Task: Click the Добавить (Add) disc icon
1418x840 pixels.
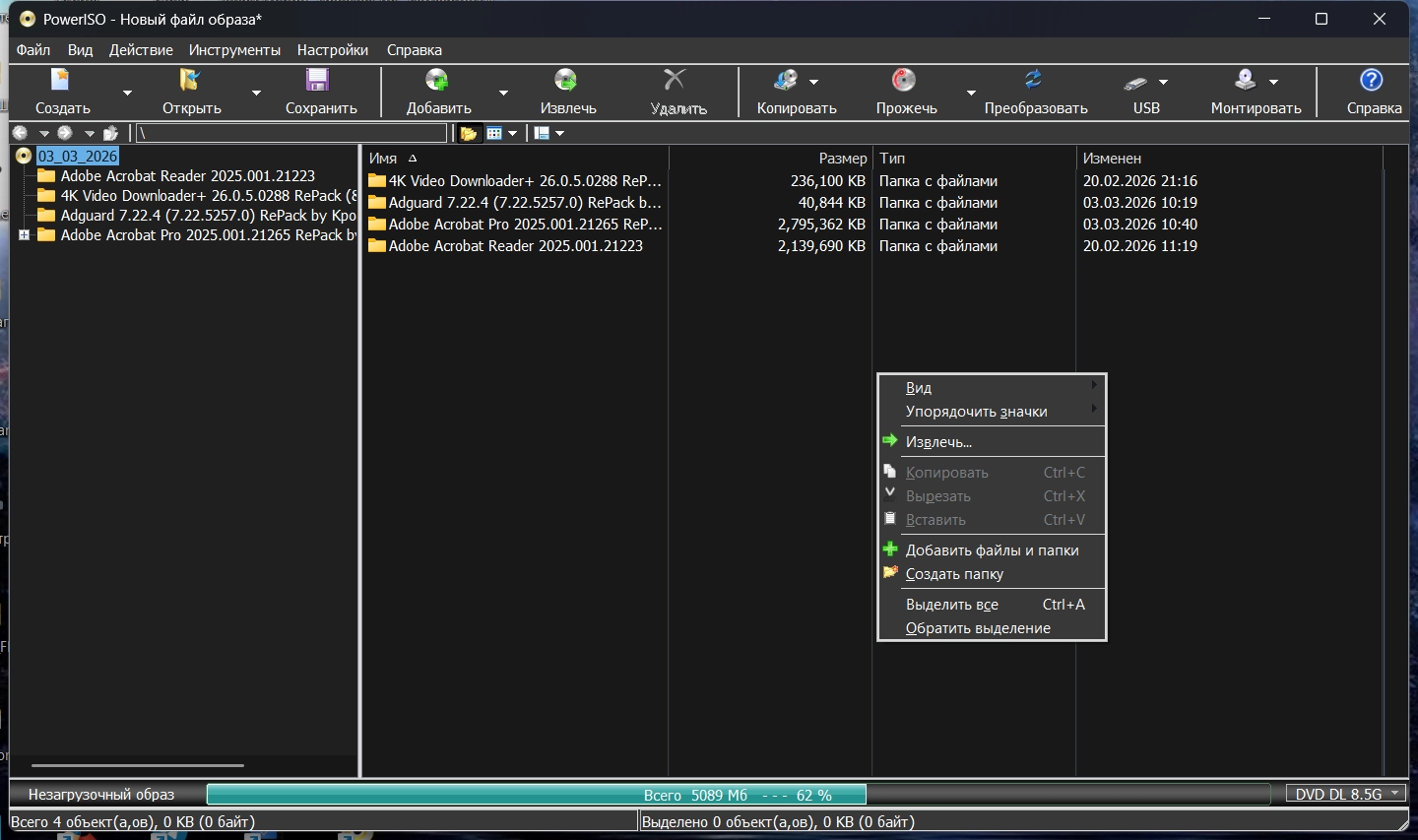Action: (x=437, y=81)
